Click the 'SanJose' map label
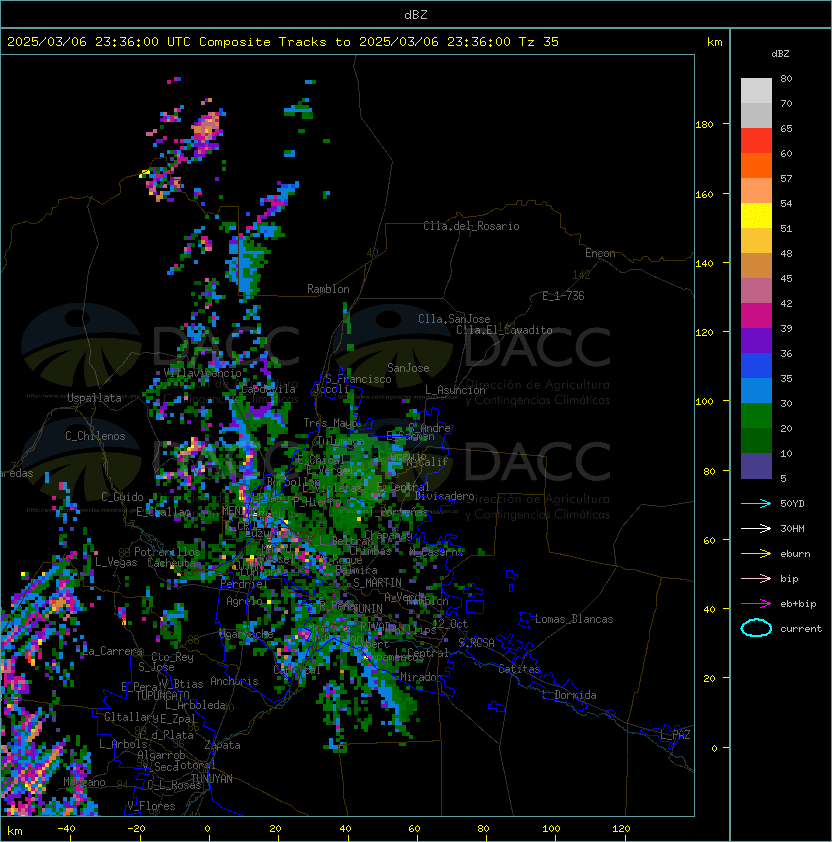Viewport: 832px width, 842px height. [x=408, y=368]
